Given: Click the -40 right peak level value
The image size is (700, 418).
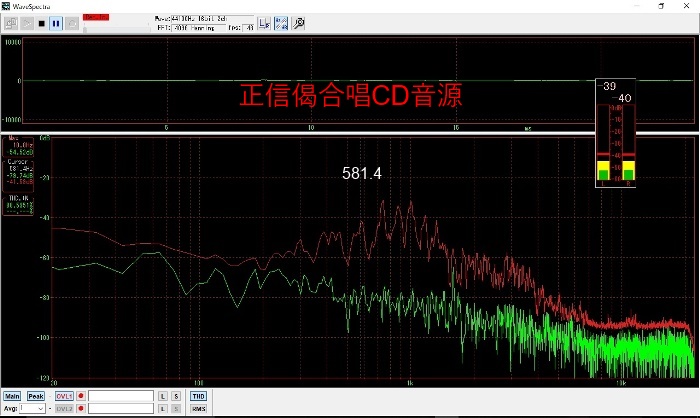Looking at the screenshot, I should click(x=622, y=98).
